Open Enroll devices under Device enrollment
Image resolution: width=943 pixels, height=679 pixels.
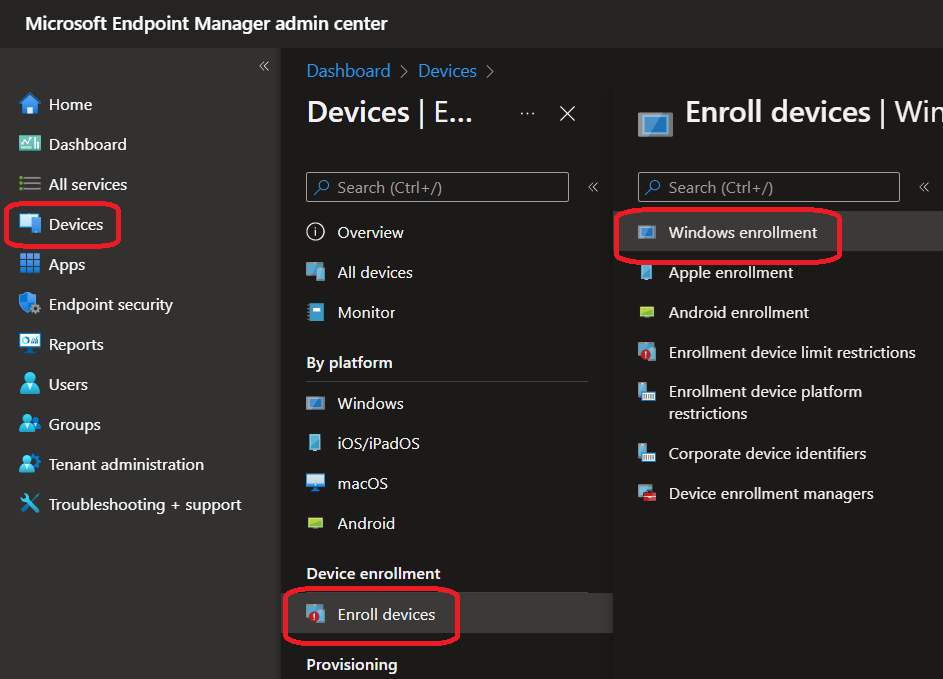386,614
